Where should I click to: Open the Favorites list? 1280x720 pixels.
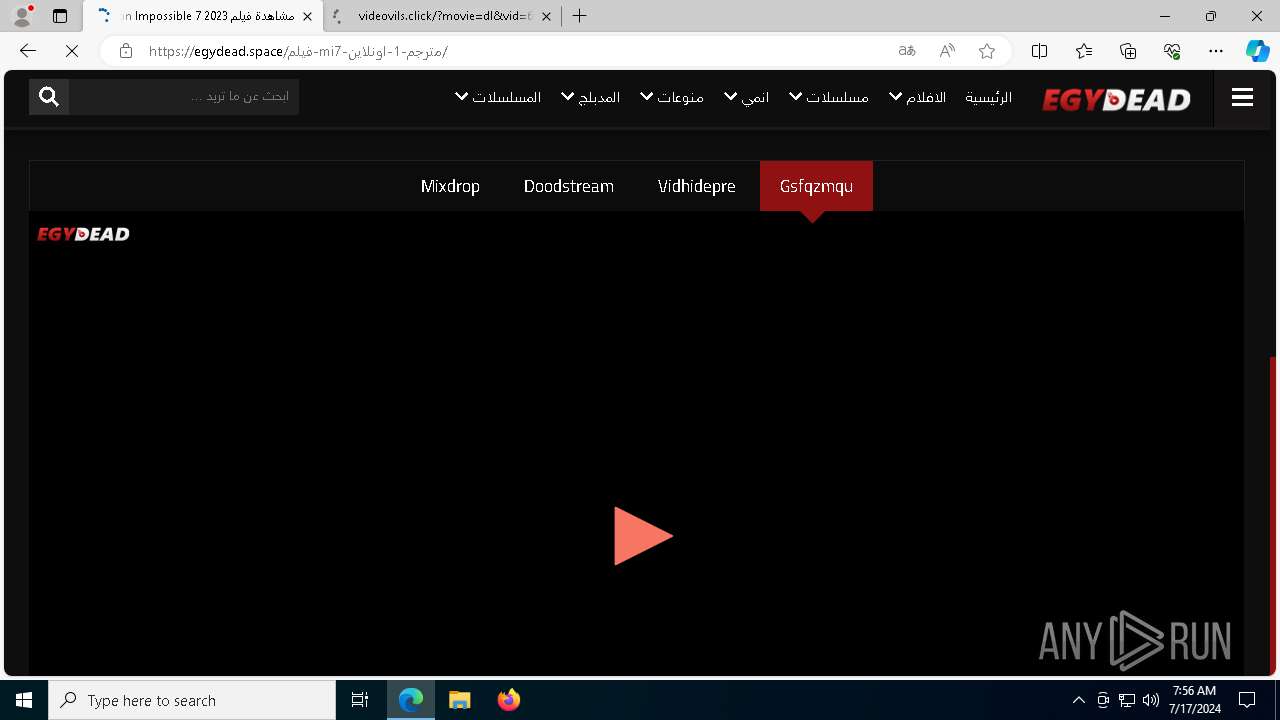point(1084,51)
